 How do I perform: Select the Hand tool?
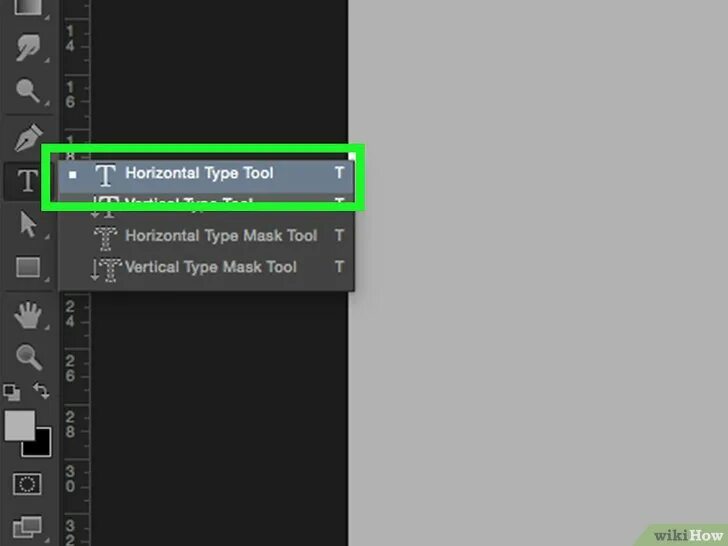click(x=28, y=315)
